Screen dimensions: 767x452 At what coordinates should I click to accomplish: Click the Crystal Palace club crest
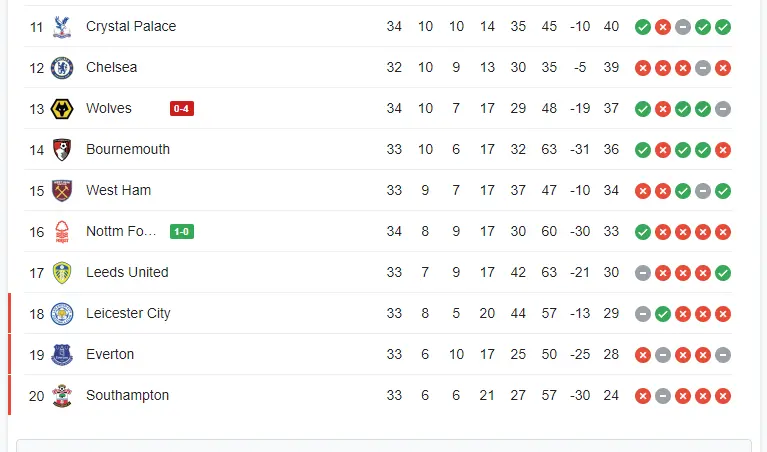coord(63,27)
